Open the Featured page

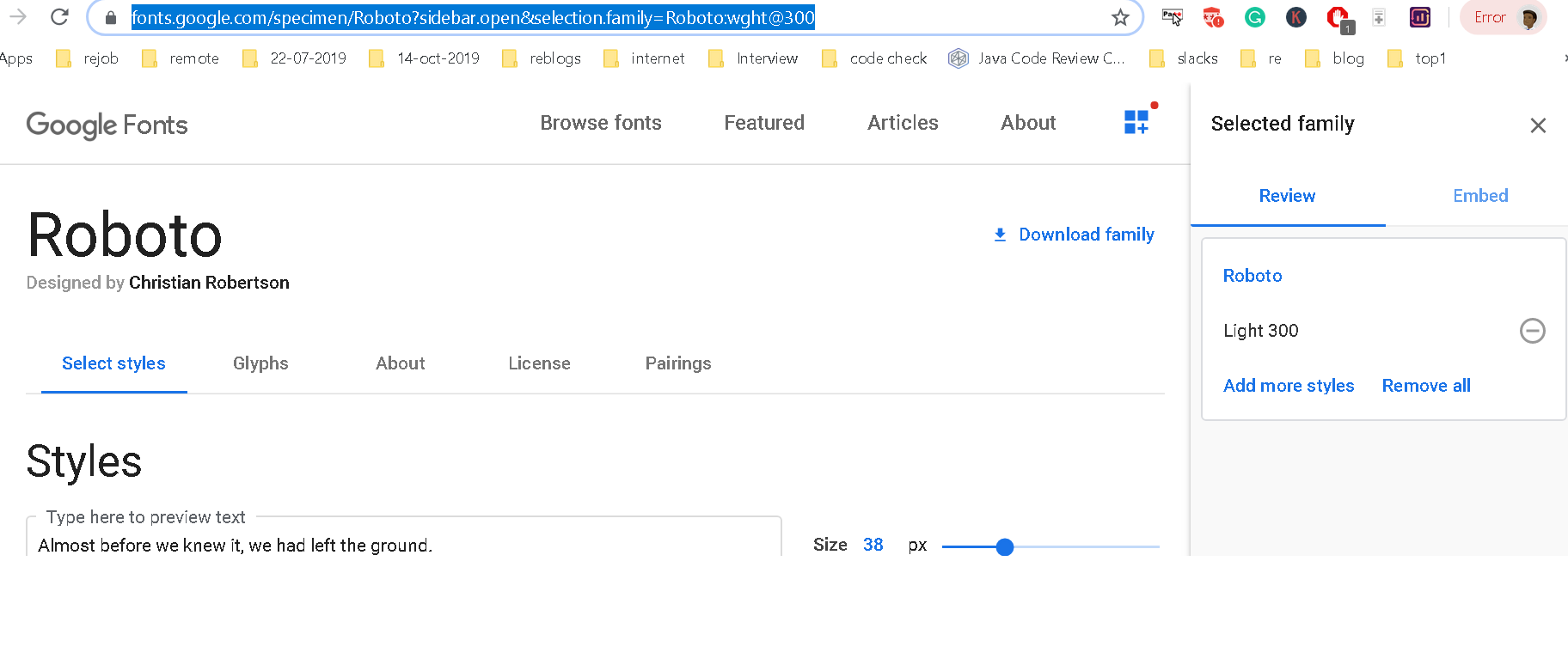point(764,123)
